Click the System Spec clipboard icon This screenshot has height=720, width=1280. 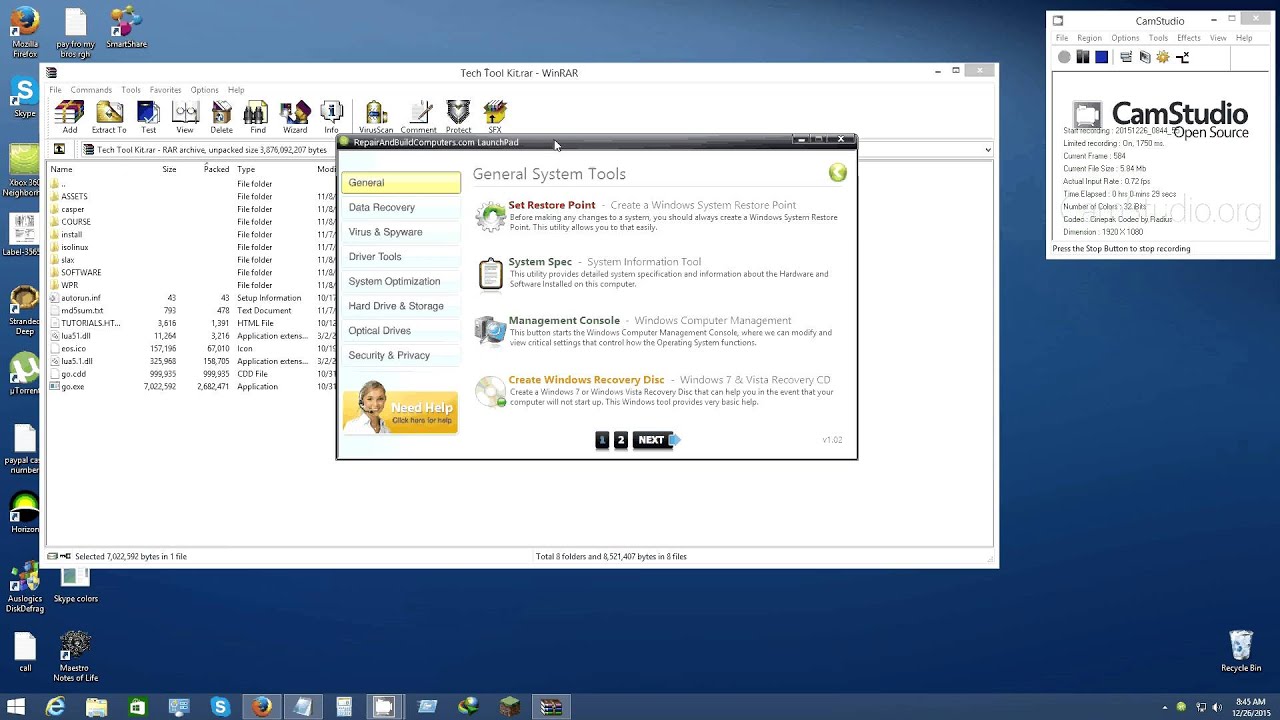(490, 274)
